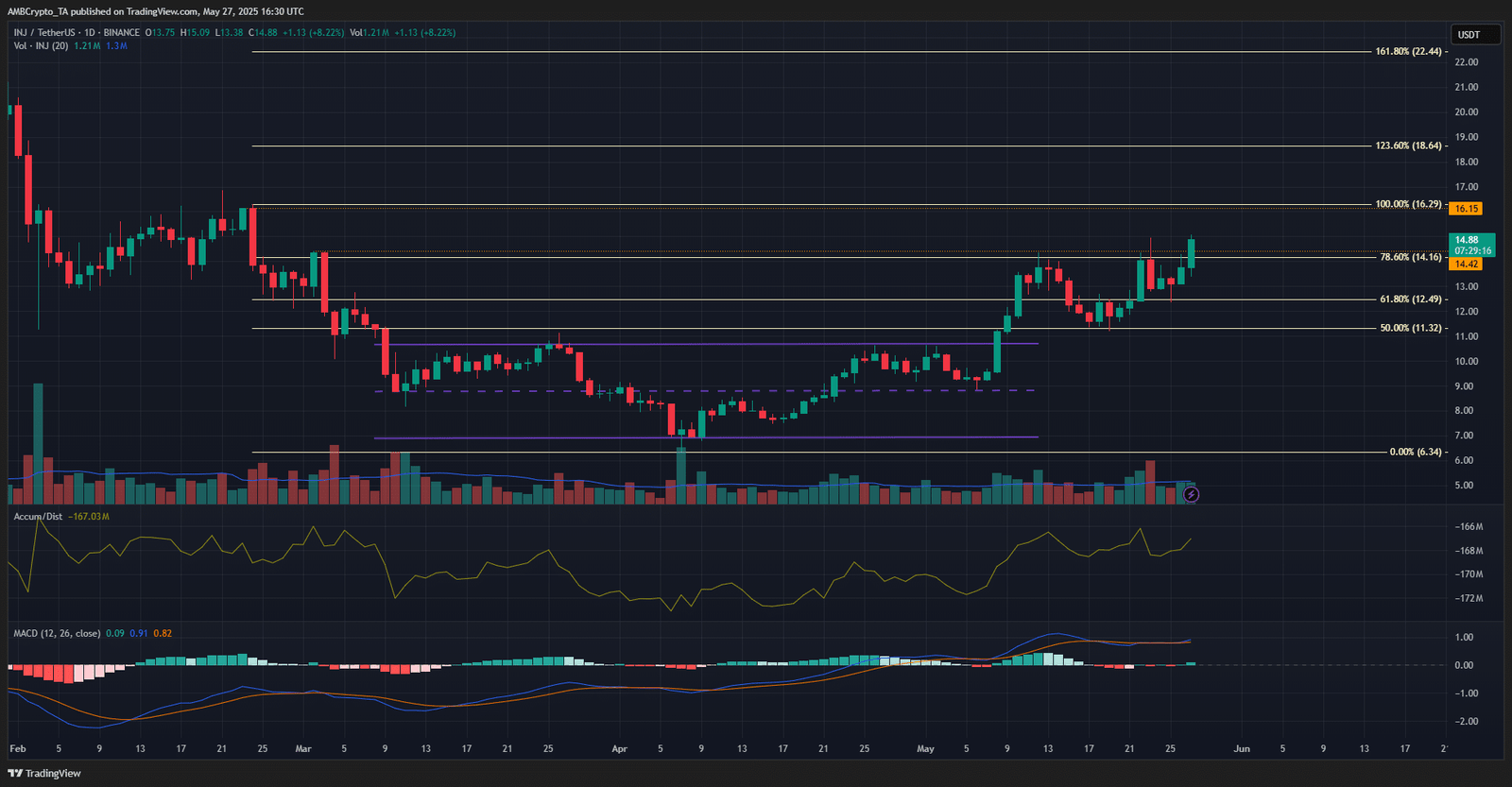This screenshot has height=787, width=1512.
Task: Select the Vol · INJ (20) indicator legend
Action: (41, 45)
